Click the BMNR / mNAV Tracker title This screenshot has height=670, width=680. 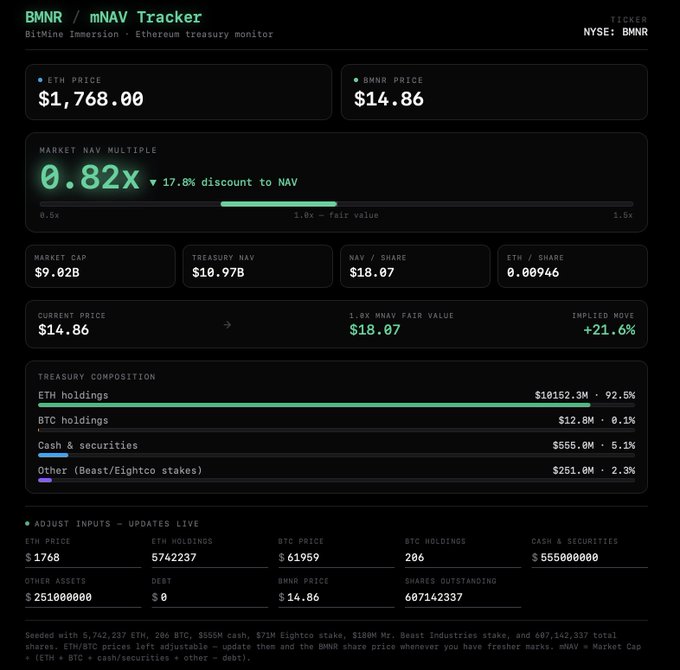tap(114, 17)
